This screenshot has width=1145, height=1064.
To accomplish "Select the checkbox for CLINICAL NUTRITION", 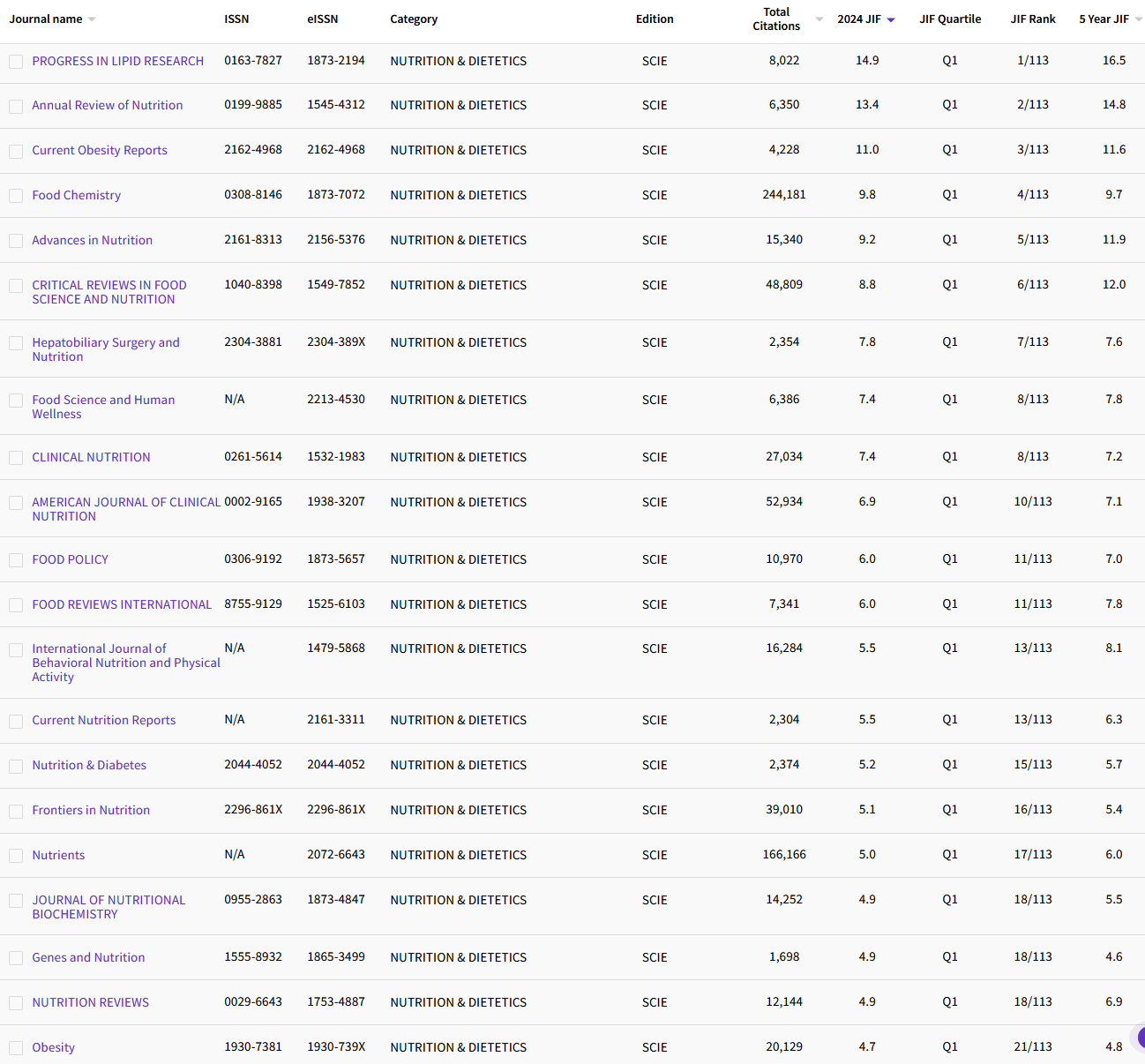I will (15, 458).
